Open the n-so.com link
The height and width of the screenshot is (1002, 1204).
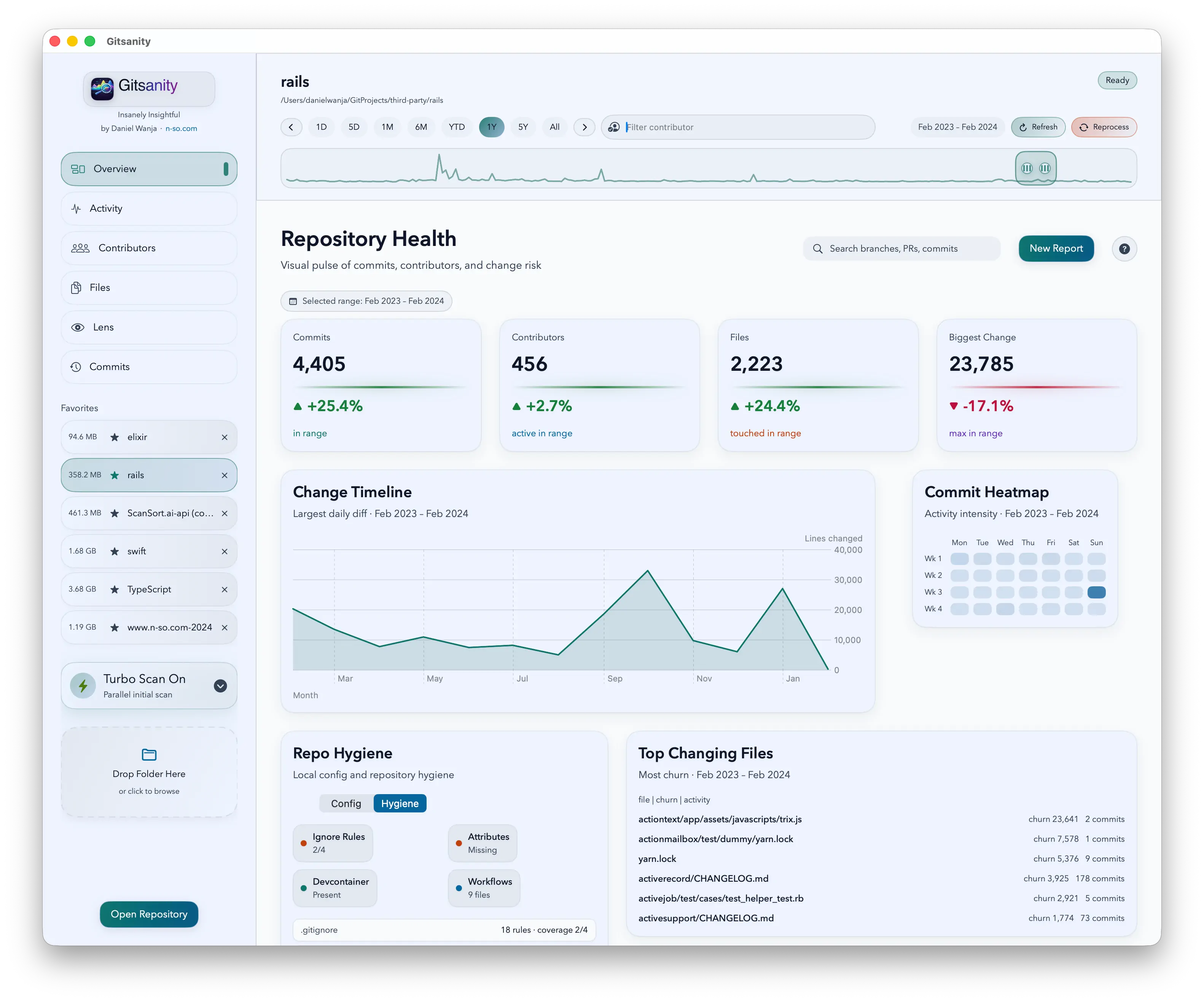pos(181,129)
